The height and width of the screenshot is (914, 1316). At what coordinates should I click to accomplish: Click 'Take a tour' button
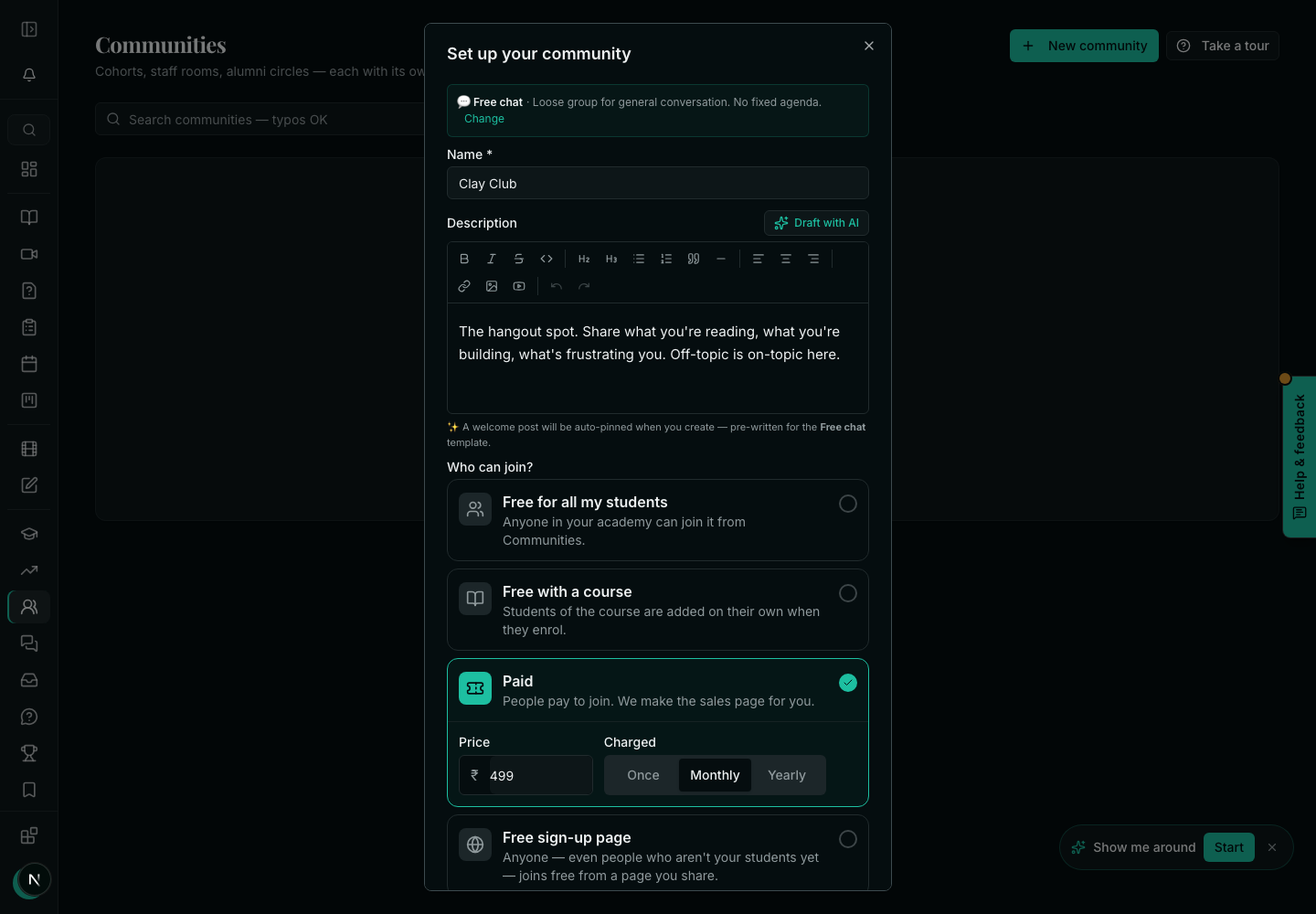pos(1222,46)
